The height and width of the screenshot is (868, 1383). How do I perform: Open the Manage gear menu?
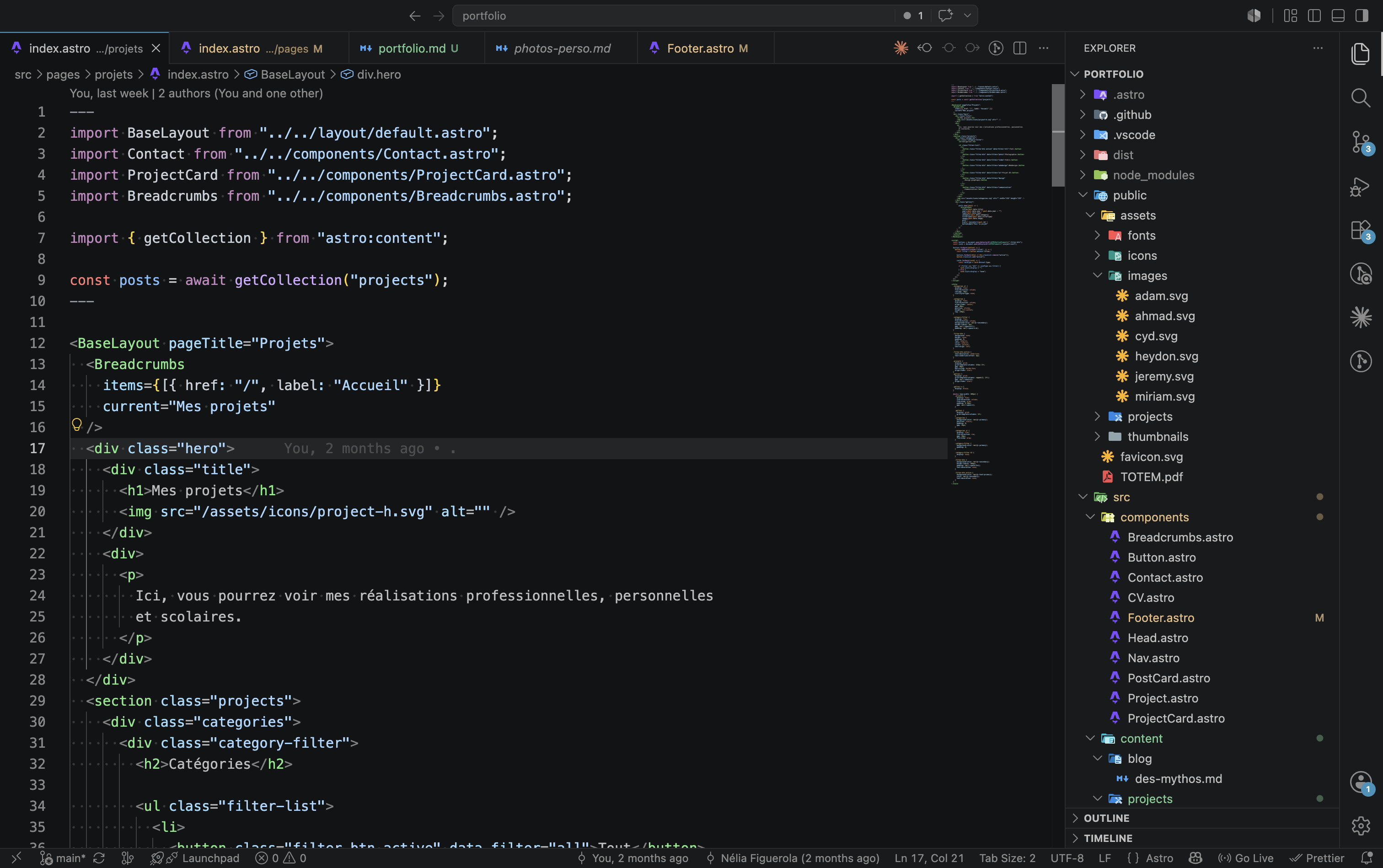[x=1361, y=825]
